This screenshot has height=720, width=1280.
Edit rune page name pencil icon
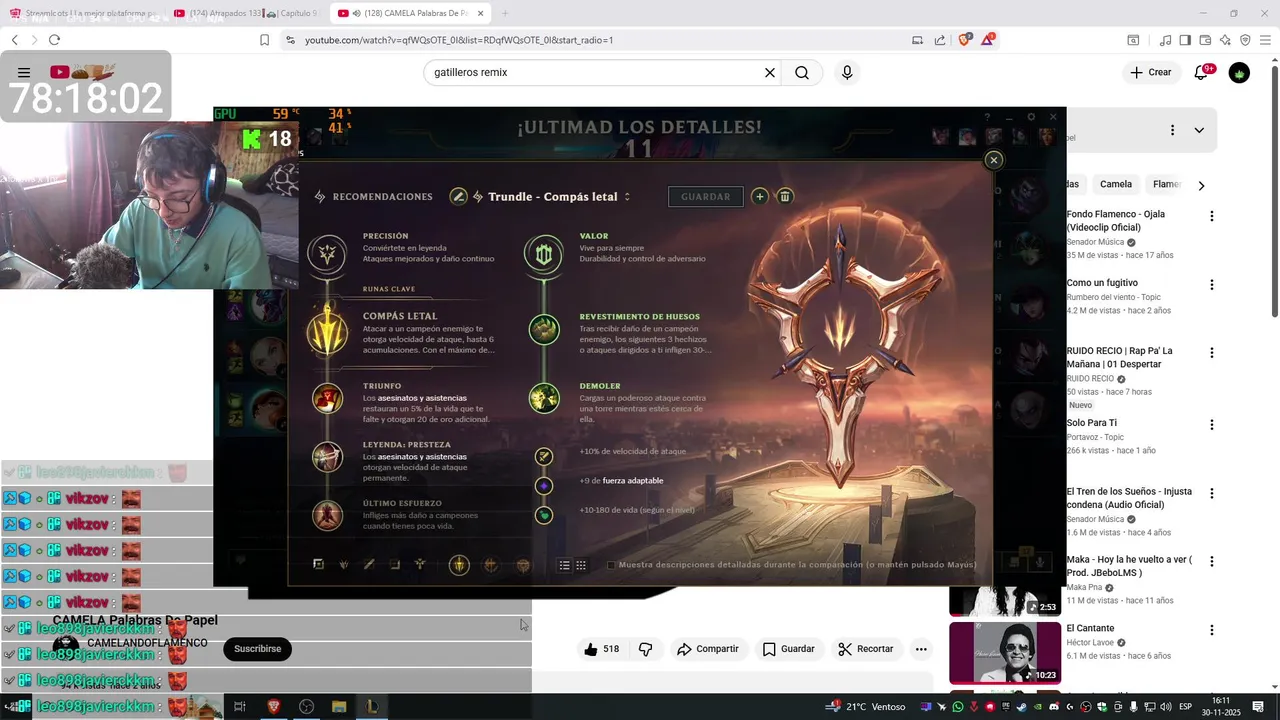[x=458, y=196]
